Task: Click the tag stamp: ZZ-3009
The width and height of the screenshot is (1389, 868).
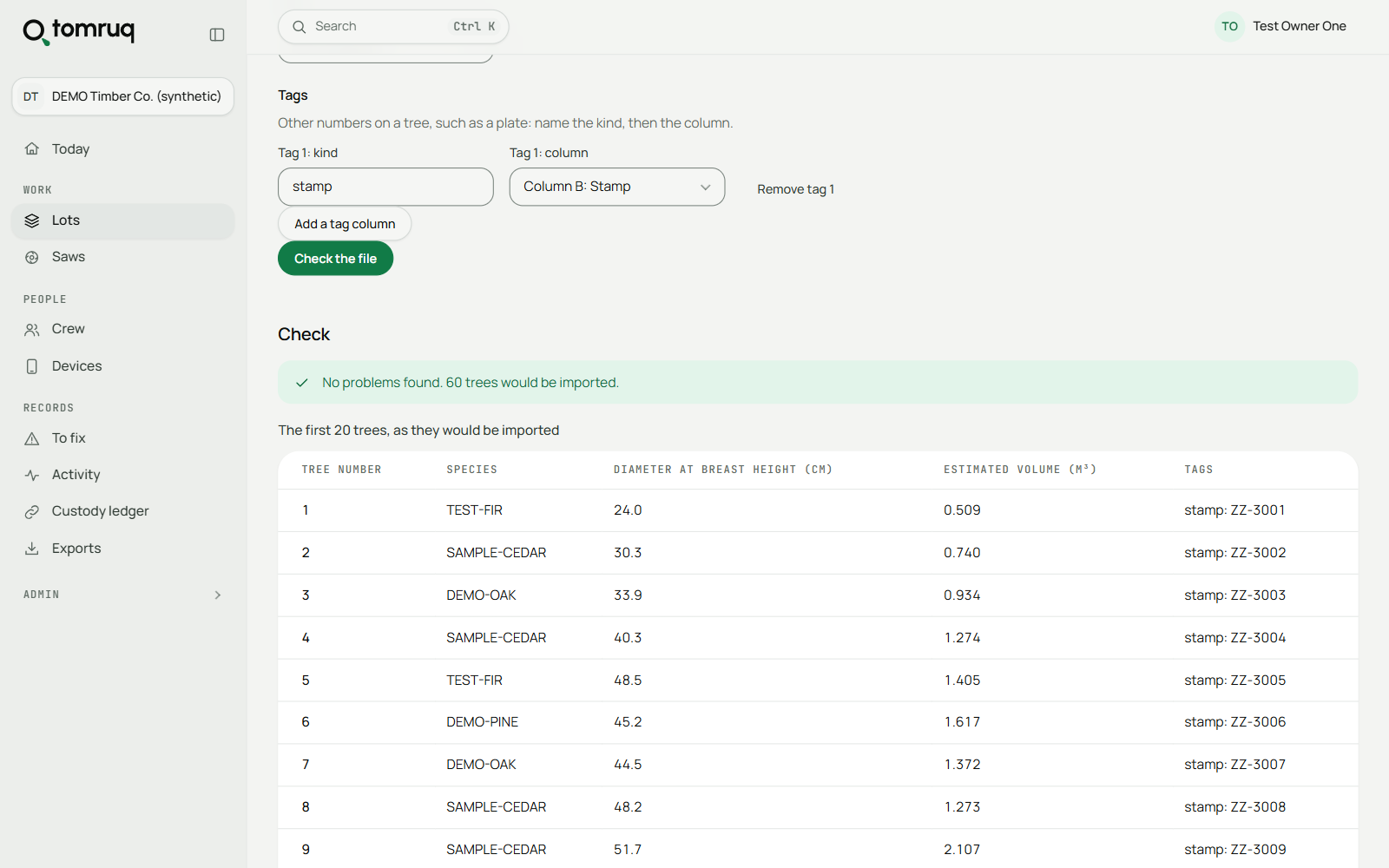Action: [x=1234, y=850]
